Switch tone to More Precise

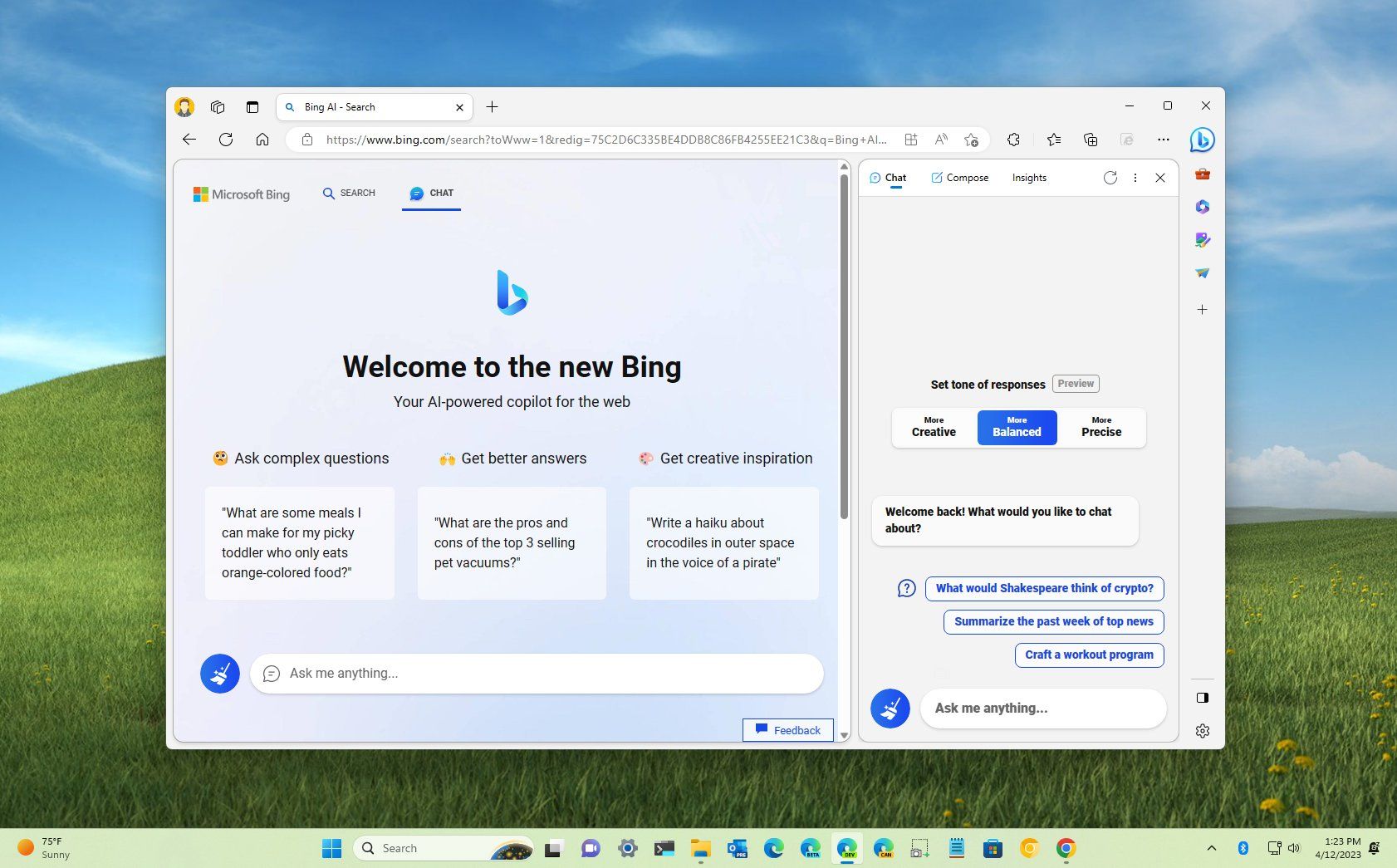coord(1100,427)
